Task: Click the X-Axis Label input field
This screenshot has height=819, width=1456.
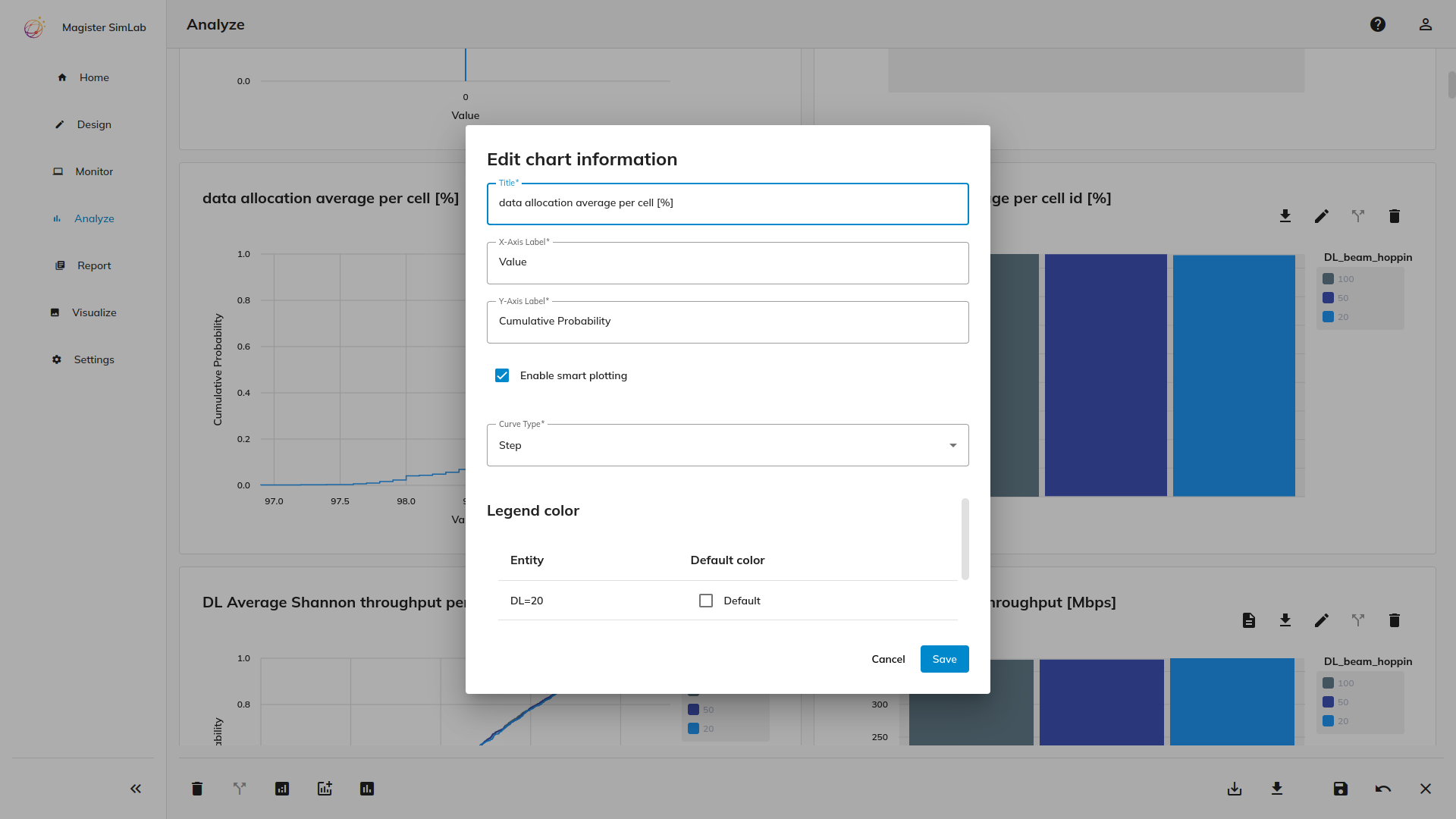Action: coord(728,262)
